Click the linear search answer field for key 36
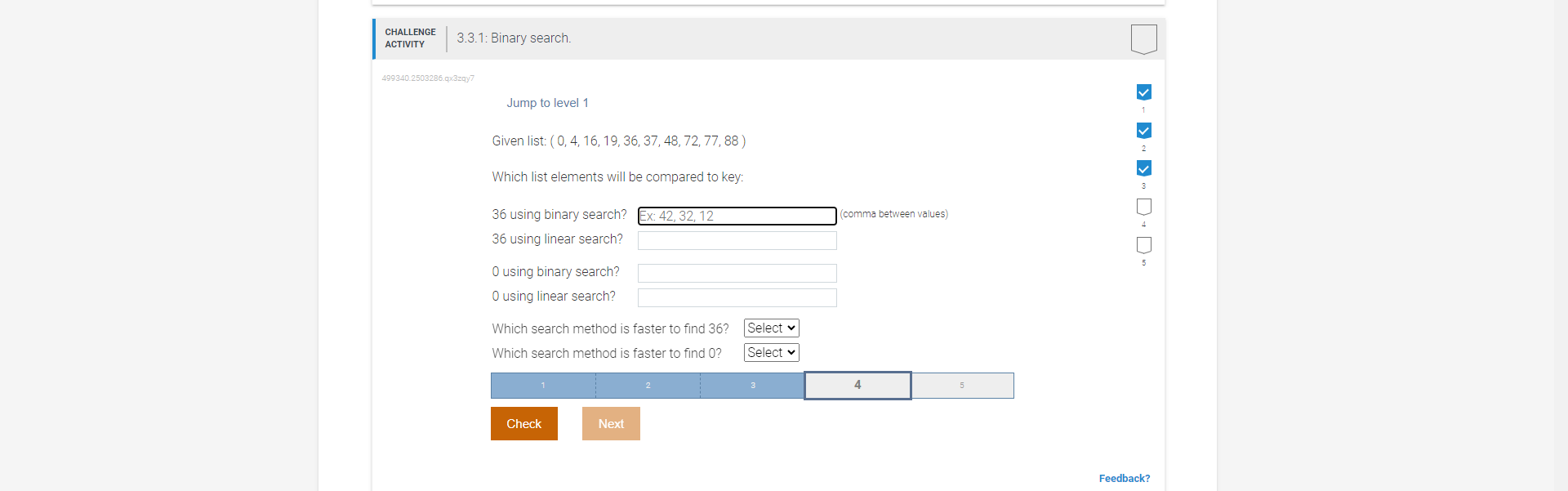 click(x=736, y=240)
